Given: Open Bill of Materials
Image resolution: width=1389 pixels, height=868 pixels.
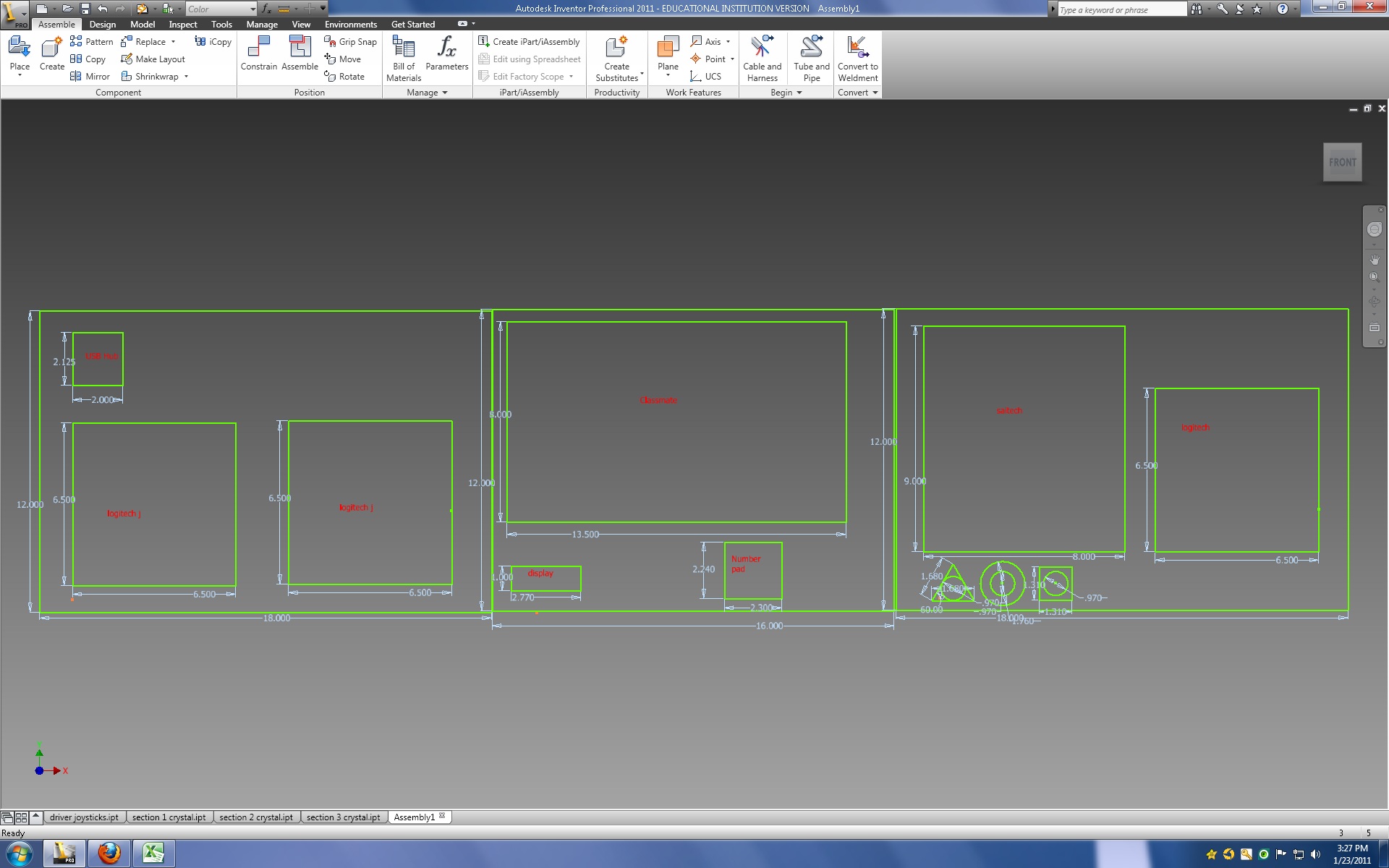Looking at the screenshot, I should tap(403, 49).
